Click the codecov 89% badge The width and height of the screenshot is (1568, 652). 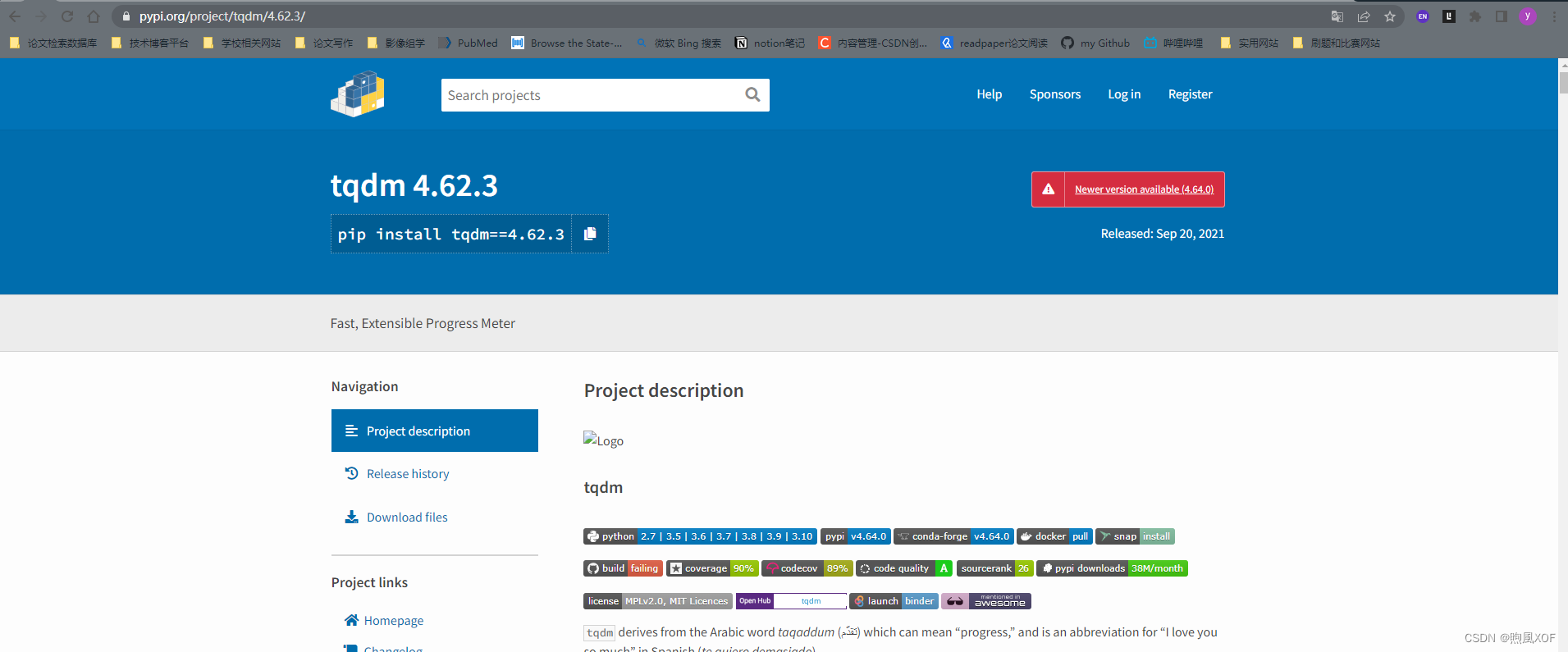(807, 568)
